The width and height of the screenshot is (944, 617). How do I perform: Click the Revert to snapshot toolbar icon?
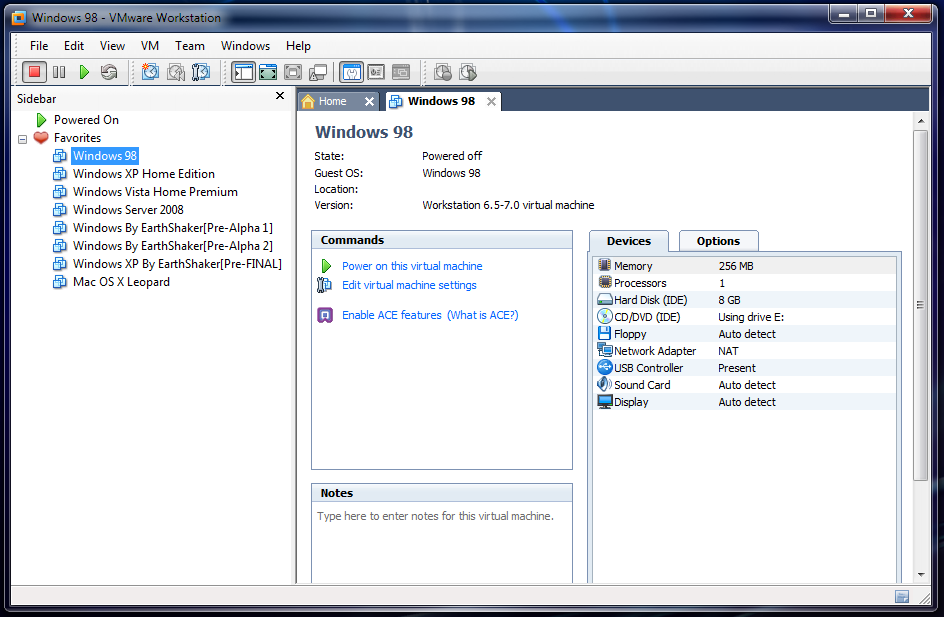pos(176,72)
